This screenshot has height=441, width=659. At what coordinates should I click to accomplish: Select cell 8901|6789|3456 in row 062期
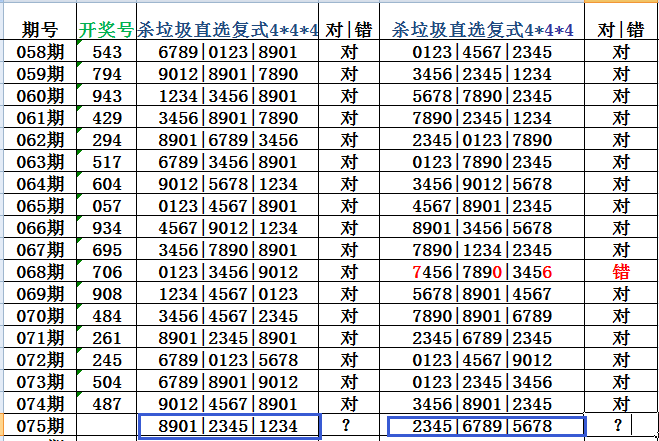point(227,139)
